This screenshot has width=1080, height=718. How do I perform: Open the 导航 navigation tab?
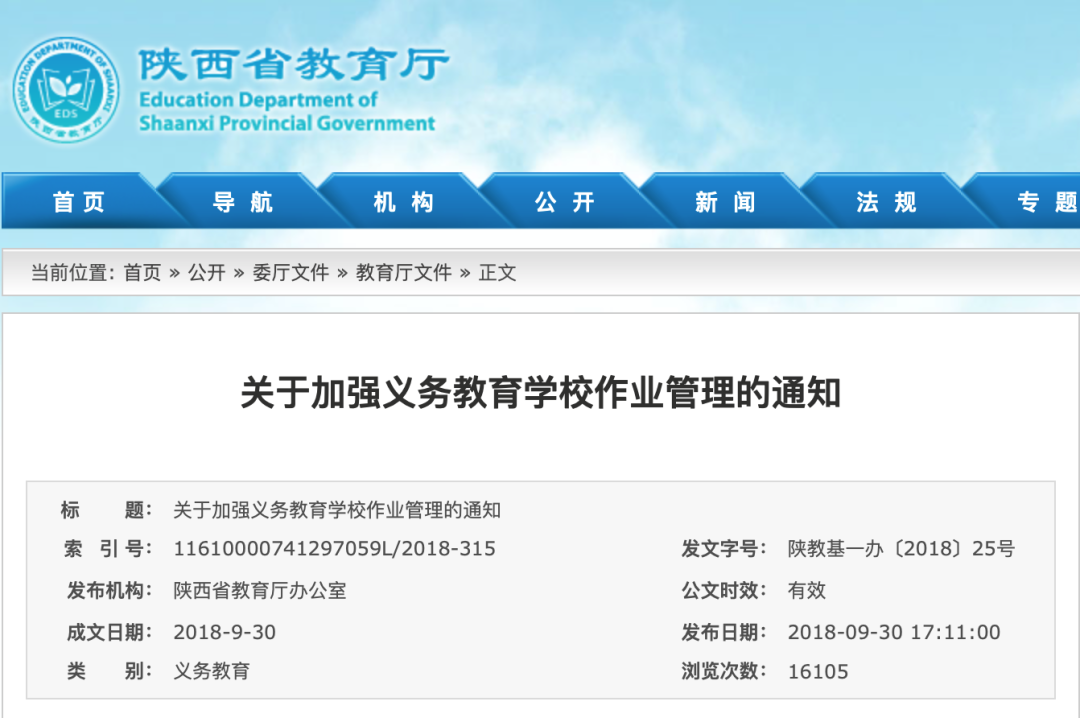(242, 202)
